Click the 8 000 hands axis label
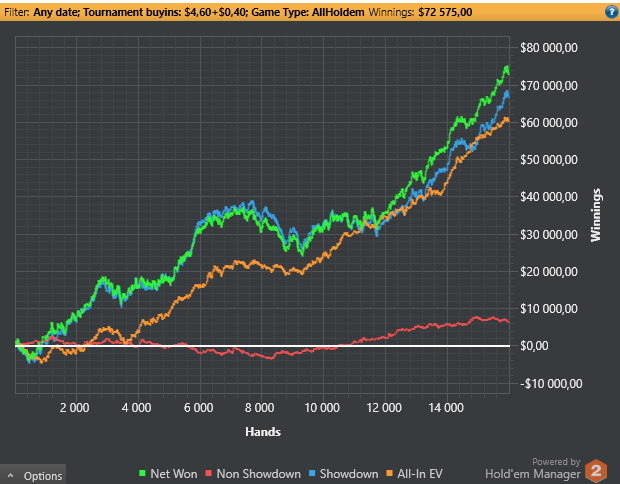This screenshot has width=620, height=484. click(x=259, y=408)
